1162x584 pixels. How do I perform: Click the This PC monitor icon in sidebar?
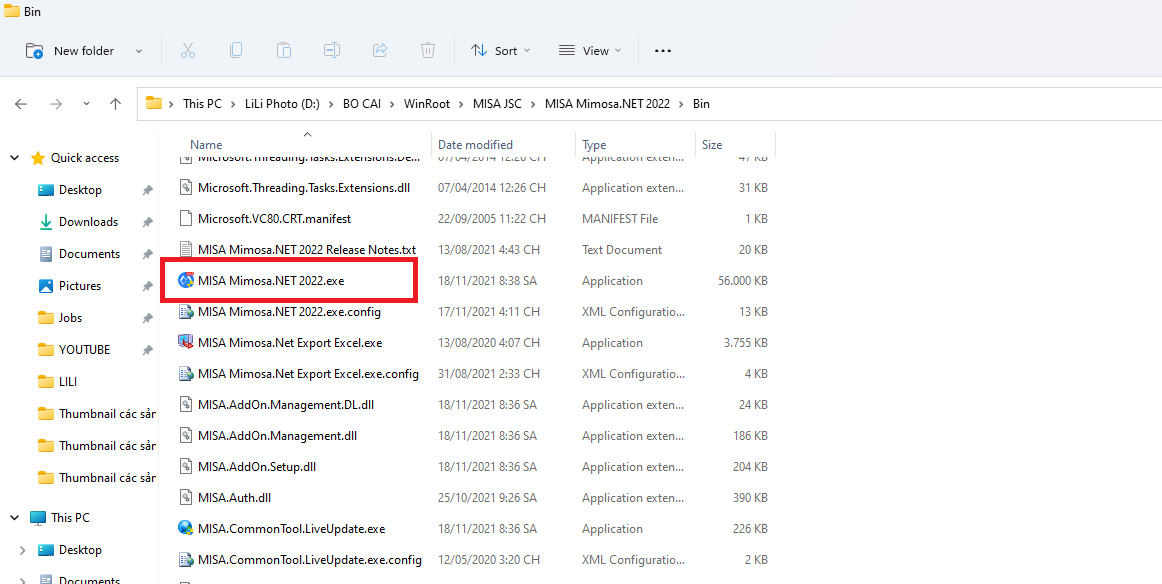[x=37, y=518]
